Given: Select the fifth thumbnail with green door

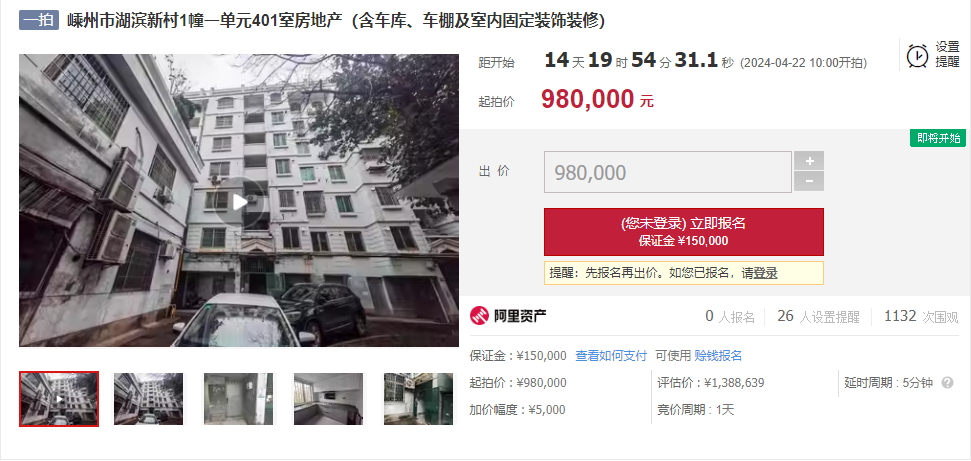Looking at the screenshot, I should click(x=419, y=399).
